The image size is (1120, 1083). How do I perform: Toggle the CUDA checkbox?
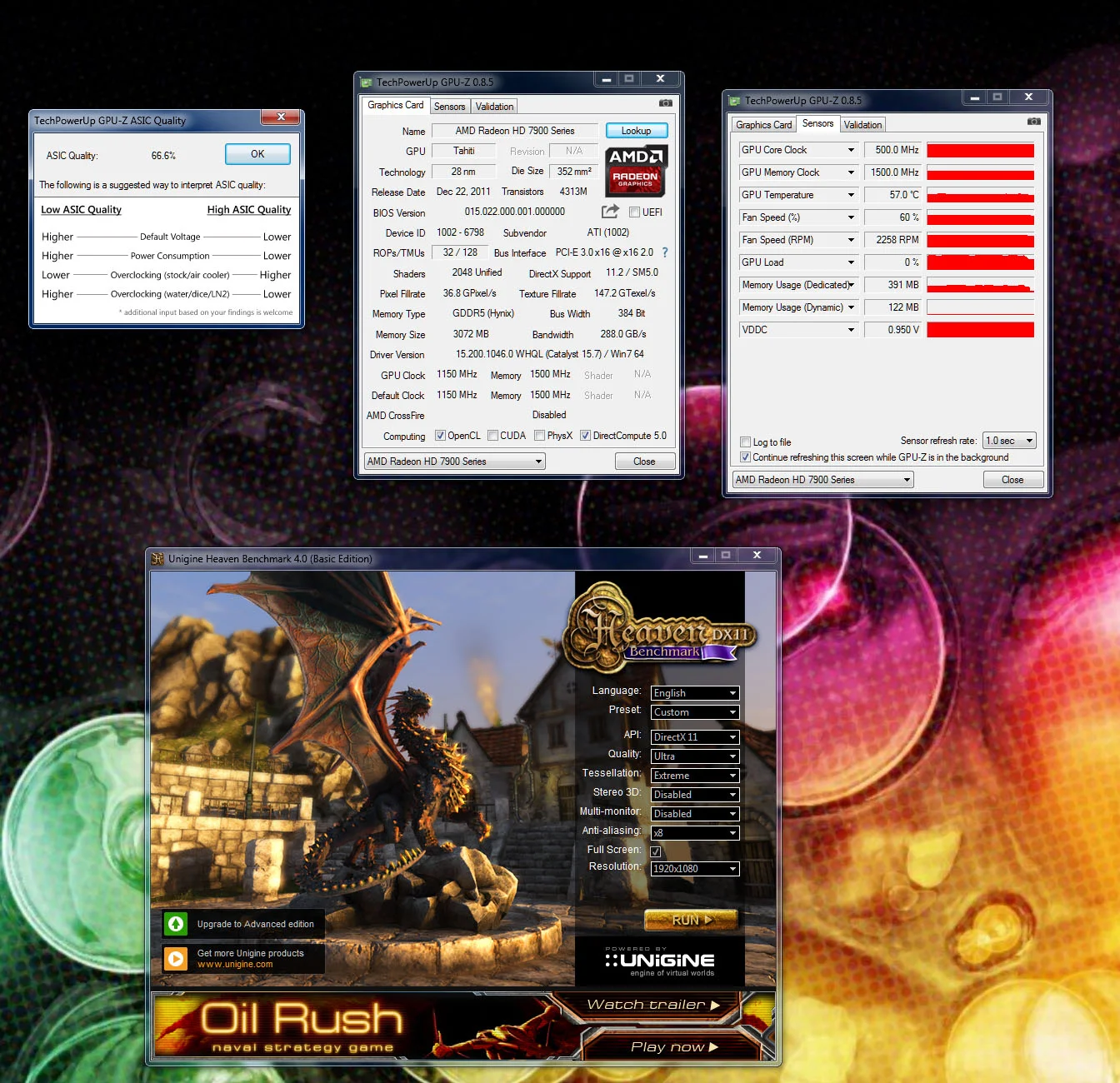coord(492,436)
